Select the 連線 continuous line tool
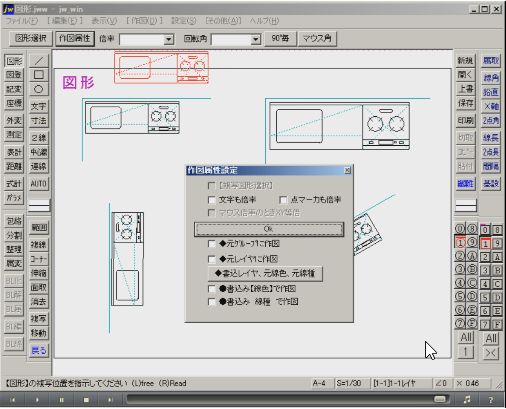The width and height of the screenshot is (506, 409). (x=39, y=166)
